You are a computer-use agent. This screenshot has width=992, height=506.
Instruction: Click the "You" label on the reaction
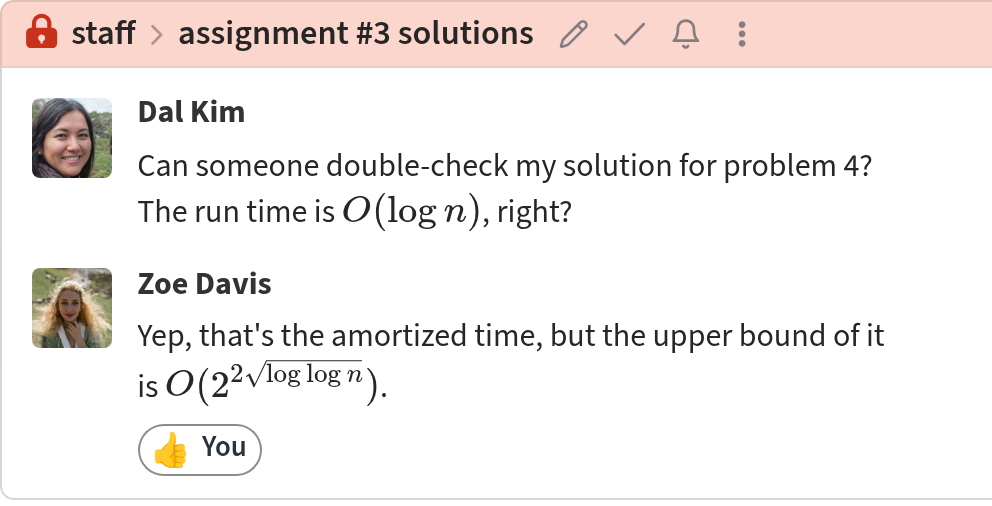pos(224,447)
